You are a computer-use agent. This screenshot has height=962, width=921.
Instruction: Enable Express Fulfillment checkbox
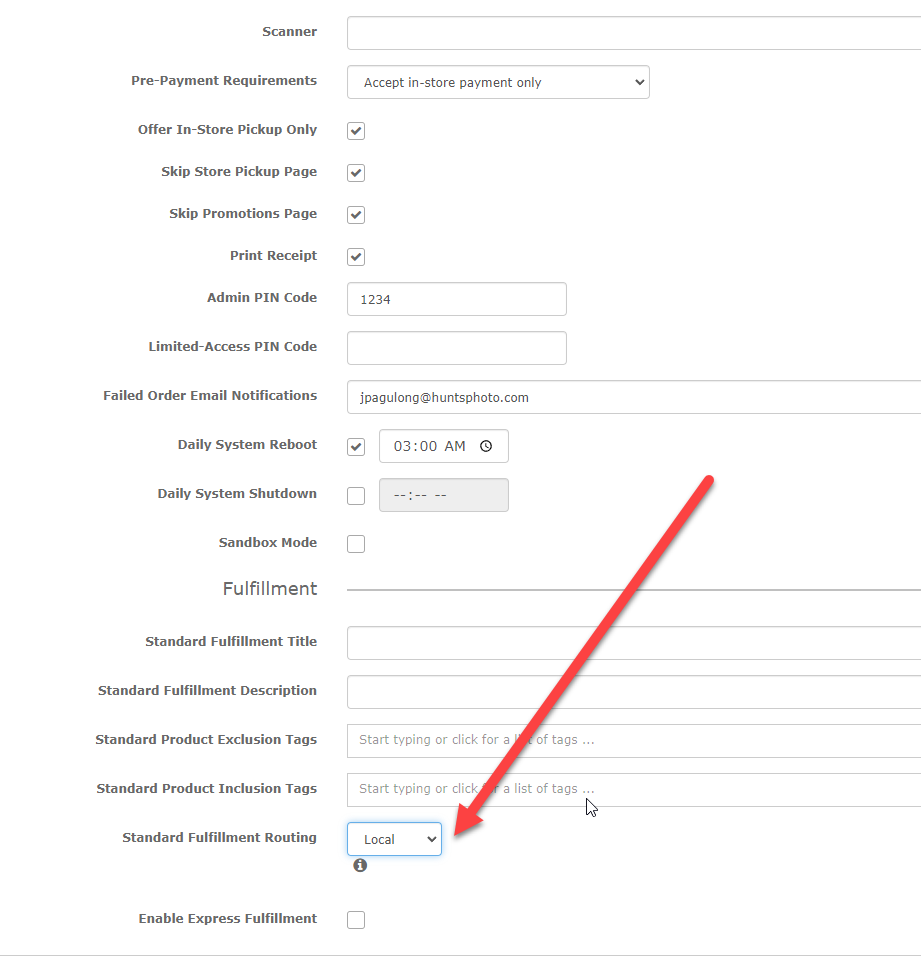tap(356, 920)
